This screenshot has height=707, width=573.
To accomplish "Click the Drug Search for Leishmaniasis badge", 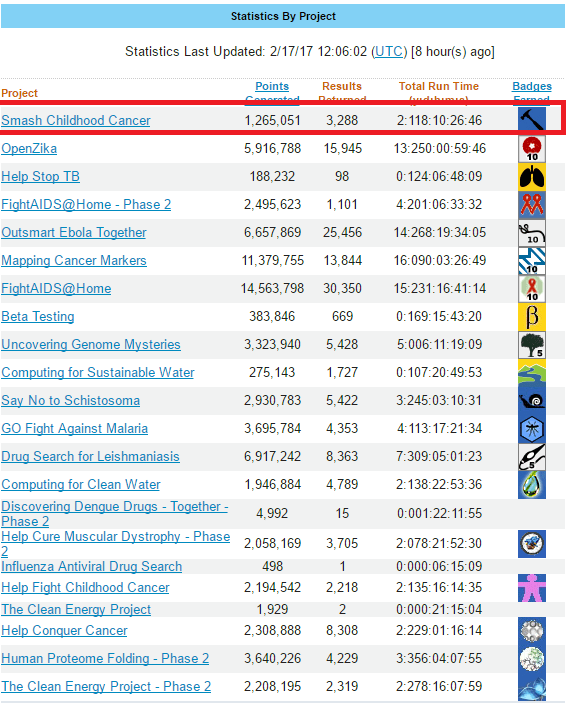I will 532,456.
